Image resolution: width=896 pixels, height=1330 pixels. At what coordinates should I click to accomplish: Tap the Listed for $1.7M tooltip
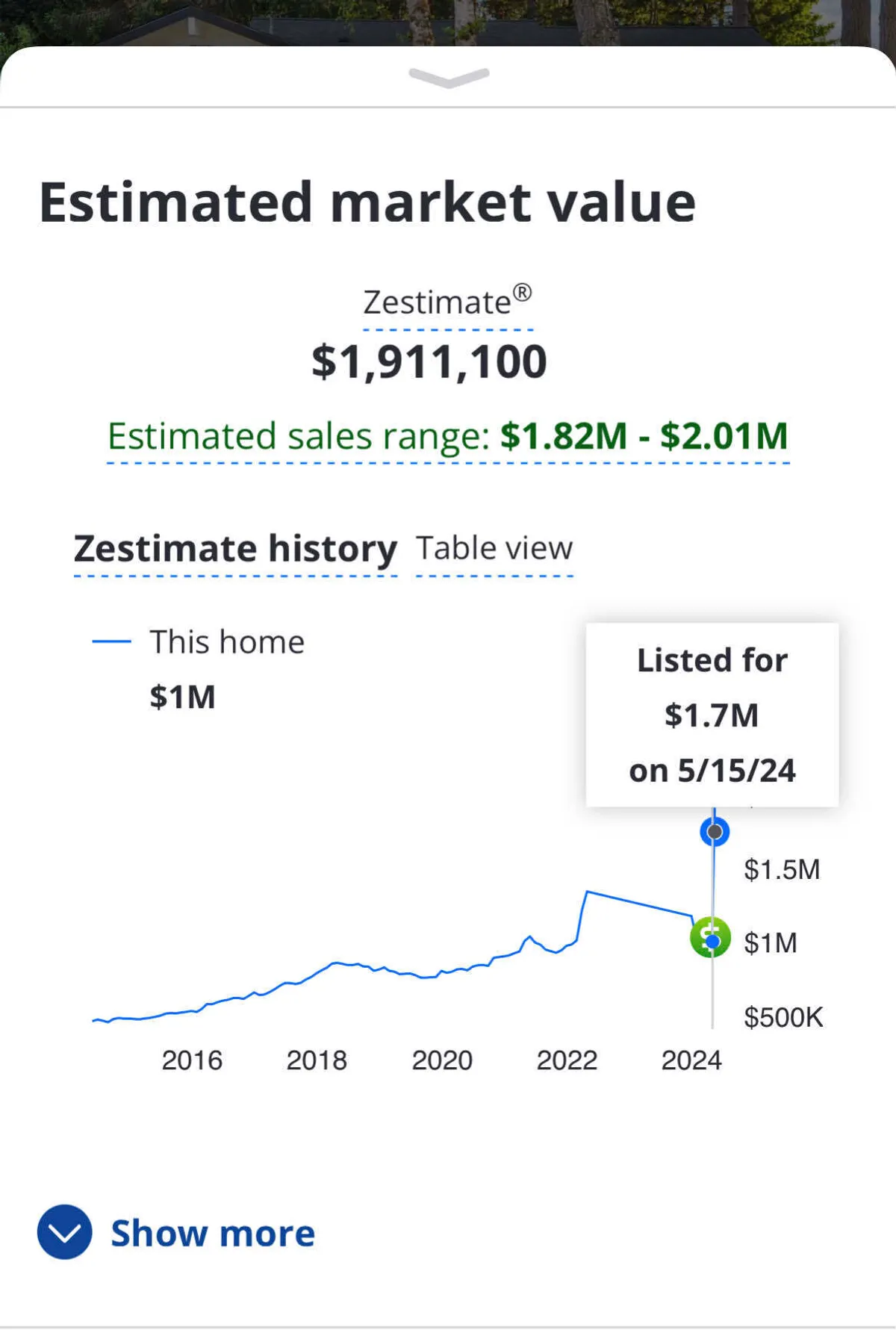712,715
